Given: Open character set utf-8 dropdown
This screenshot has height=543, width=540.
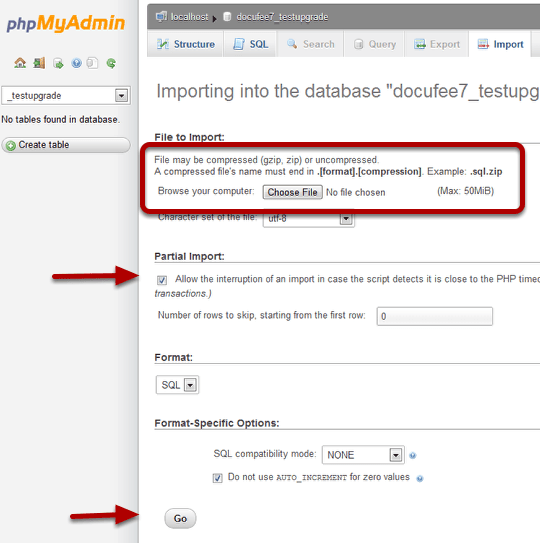Looking at the screenshot, I should tap(309, 219).
